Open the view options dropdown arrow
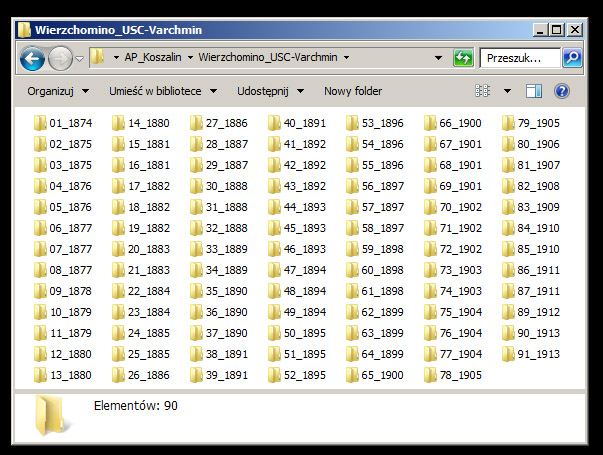603x455 pixels. 507,91
